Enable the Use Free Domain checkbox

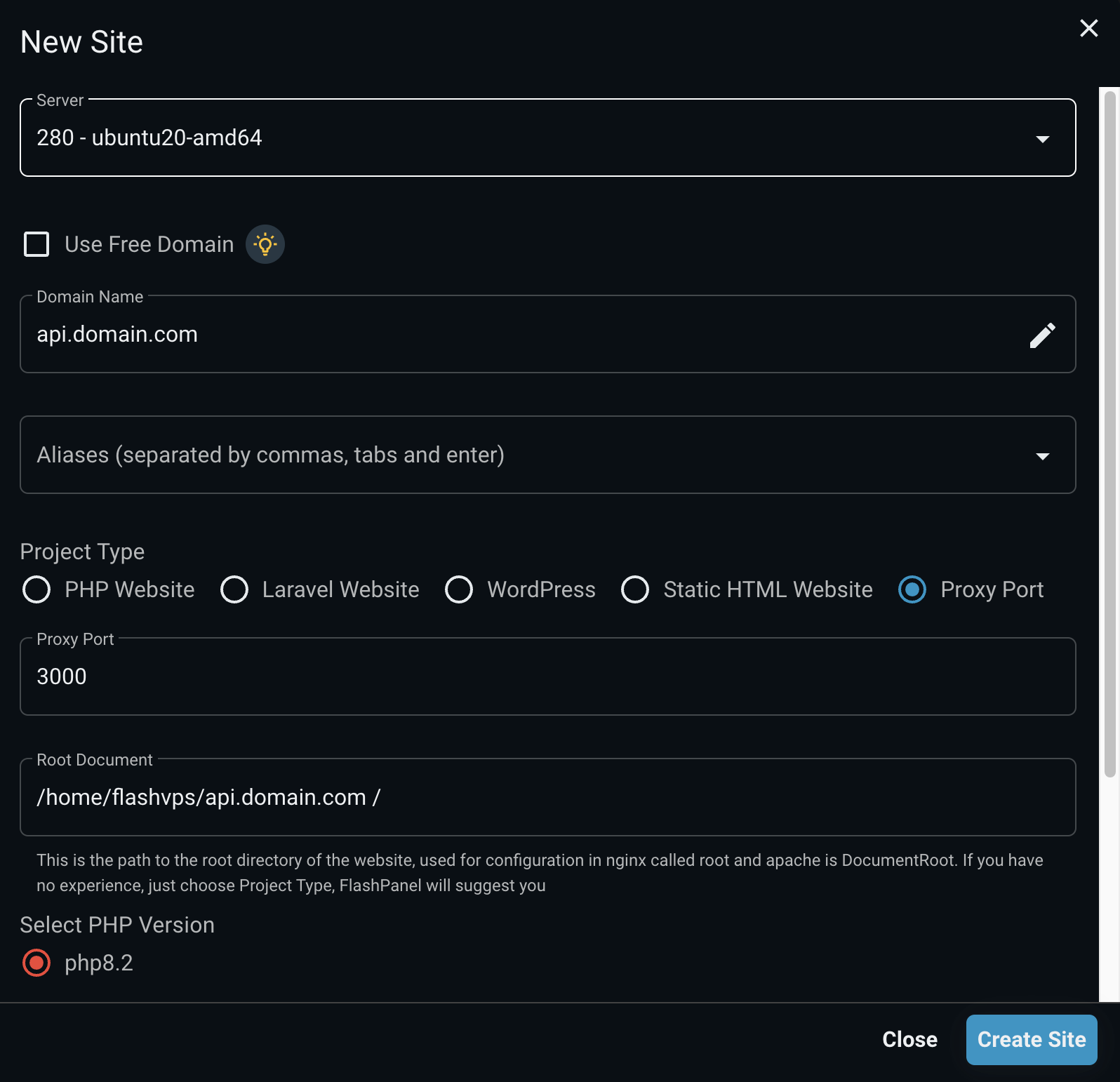pos(36,244)
